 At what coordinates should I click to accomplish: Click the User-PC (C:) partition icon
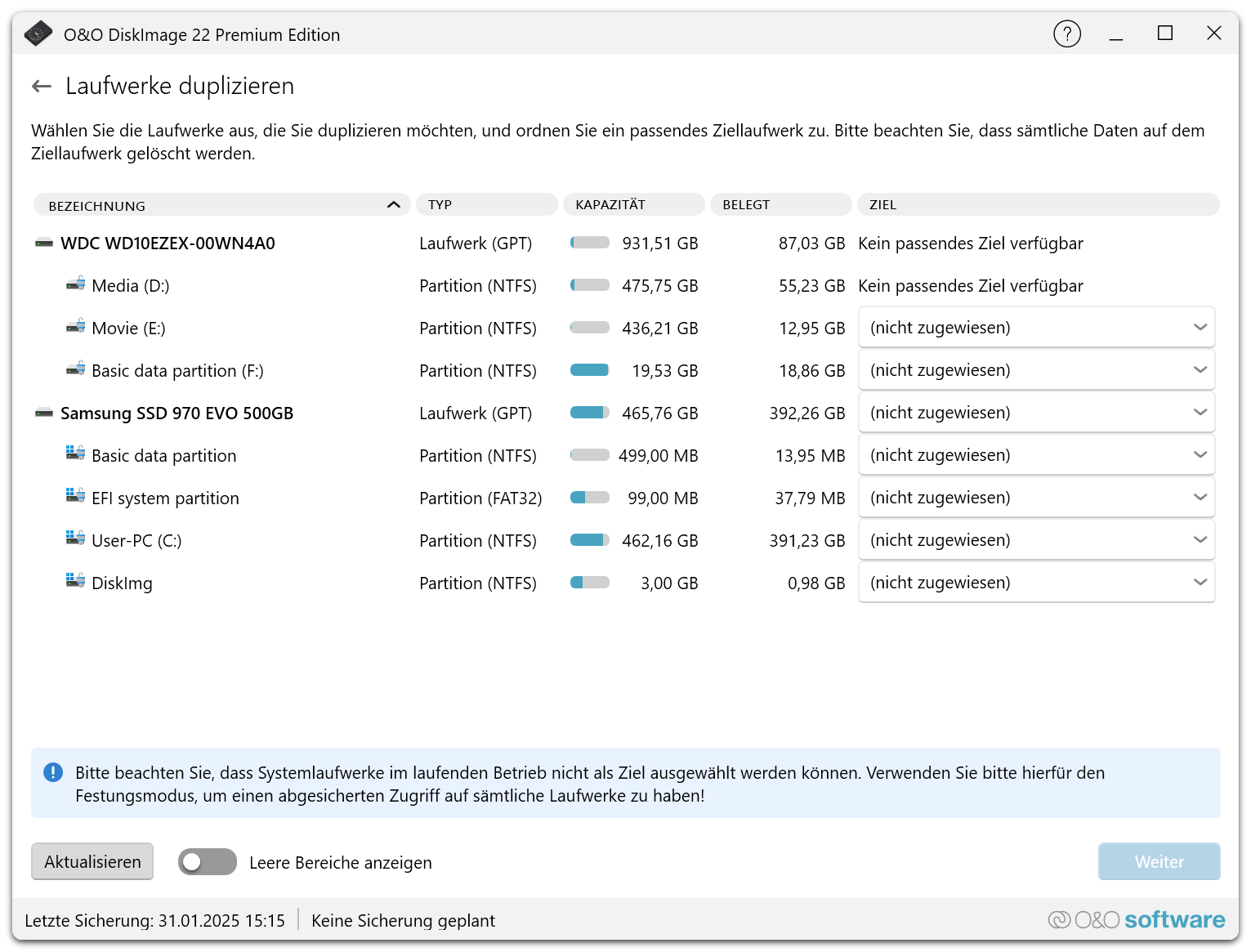coord(75,539)
